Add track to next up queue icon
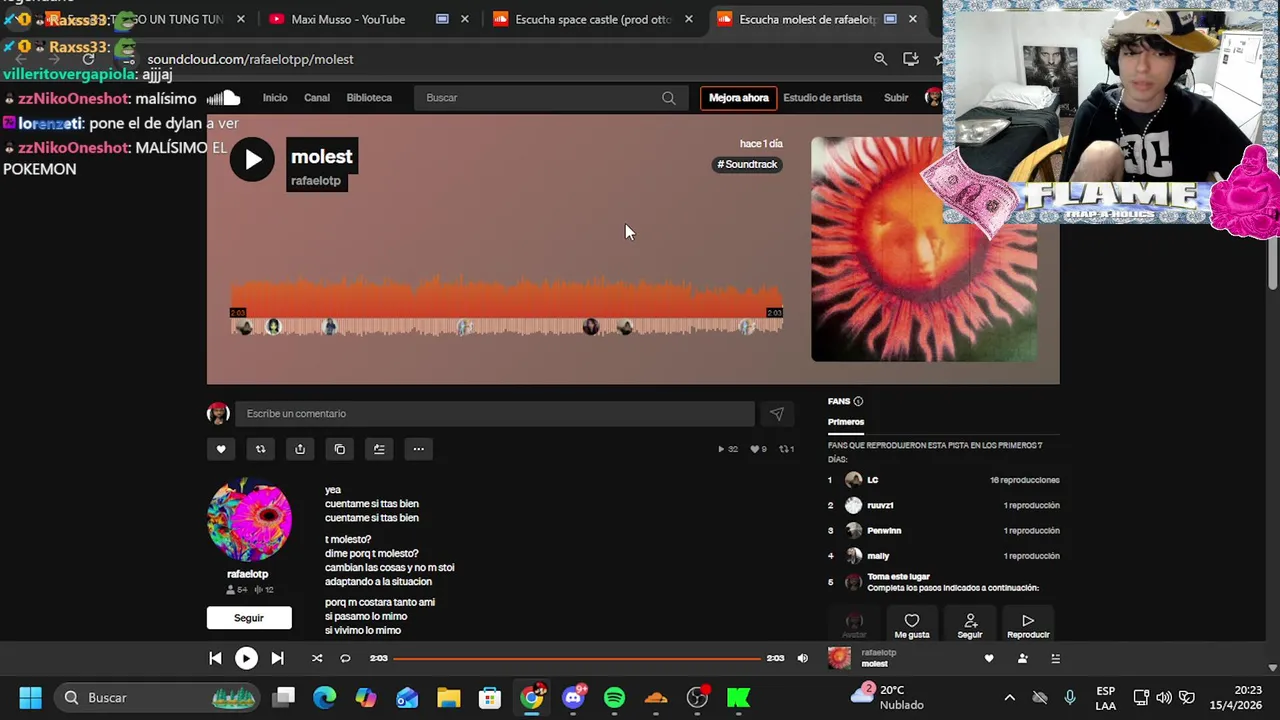1280x720 pixels. click(379, 449)
